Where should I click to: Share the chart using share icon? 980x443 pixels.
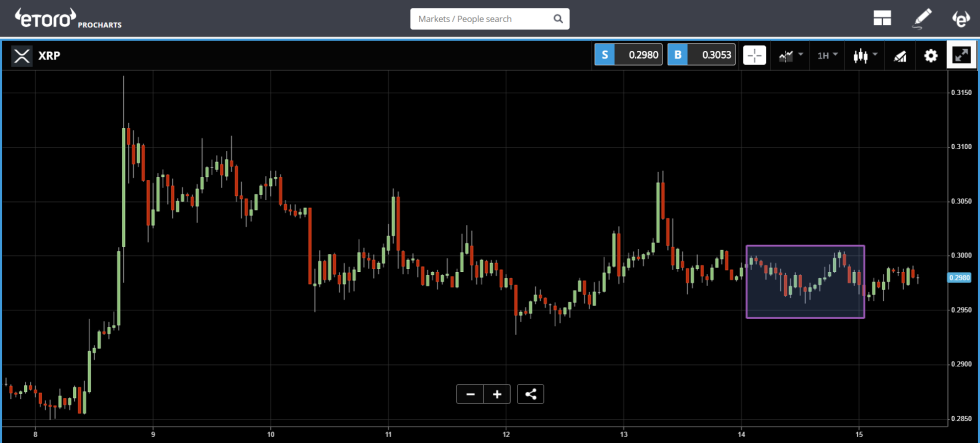click(x=531, y=394)
